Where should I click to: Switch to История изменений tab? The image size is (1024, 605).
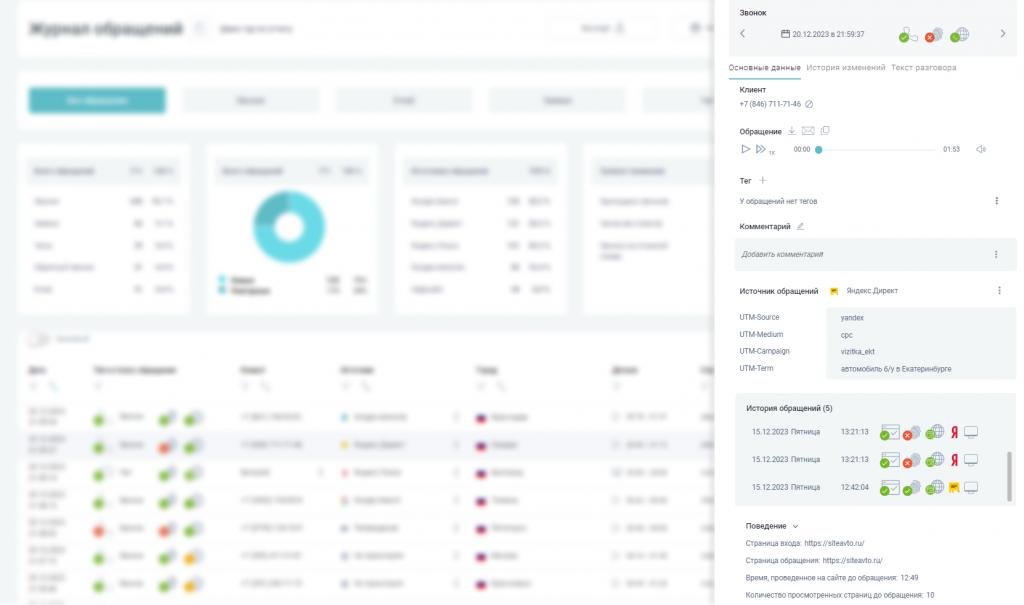(846, 67)
